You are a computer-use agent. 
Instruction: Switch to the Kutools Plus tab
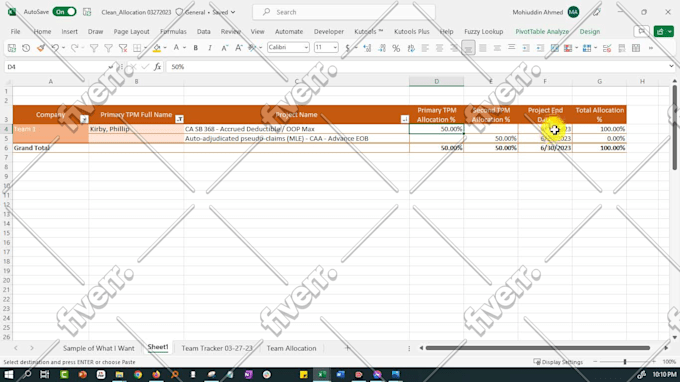412,32
